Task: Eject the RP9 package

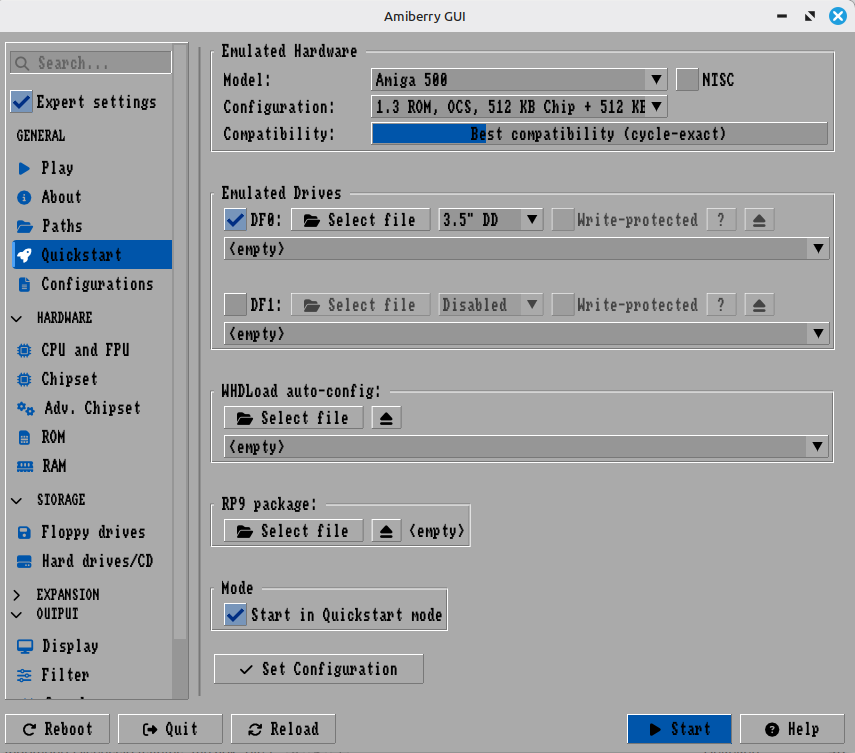Action: pyautogui.click(x=386, y=531)
